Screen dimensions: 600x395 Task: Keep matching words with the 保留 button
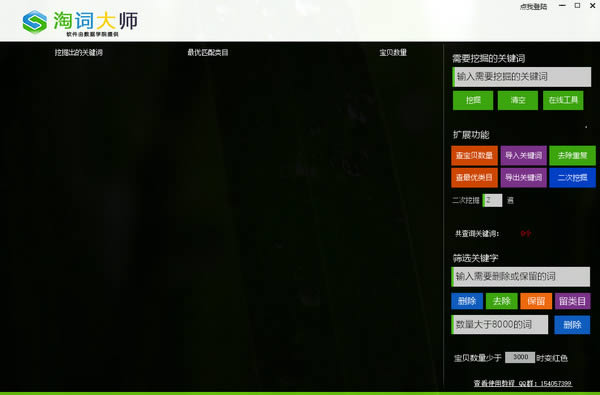click(536, 301)
